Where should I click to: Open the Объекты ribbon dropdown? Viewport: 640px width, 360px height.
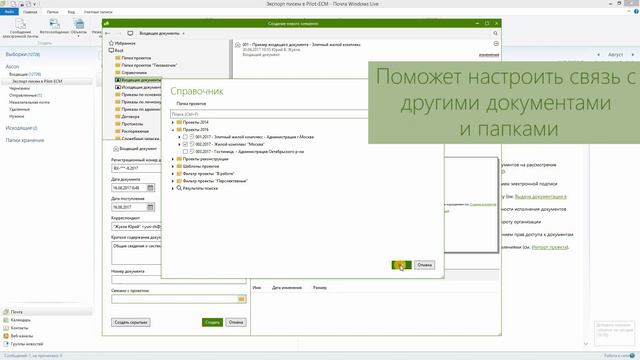(x=79, y=28)
